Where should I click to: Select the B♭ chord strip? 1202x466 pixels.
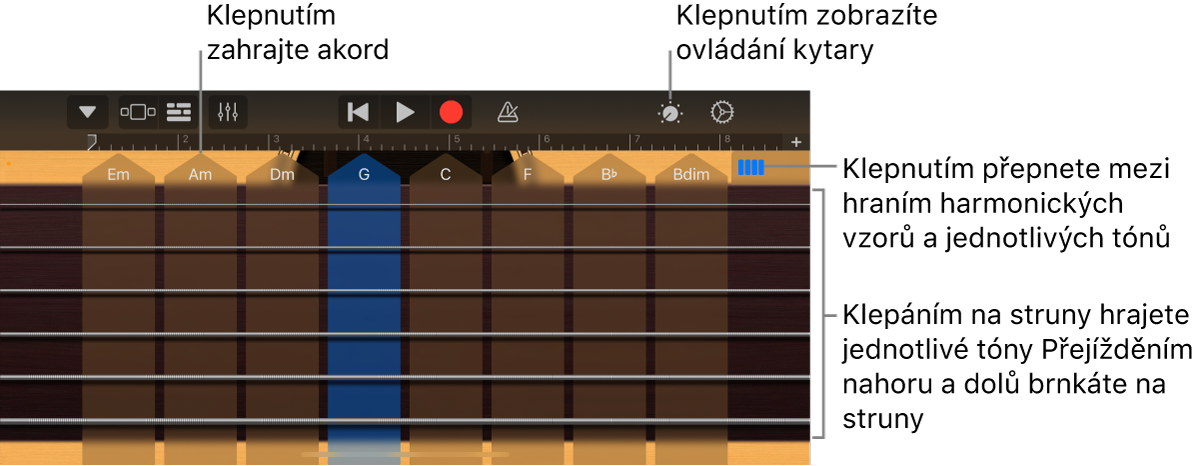coord(609,300)
